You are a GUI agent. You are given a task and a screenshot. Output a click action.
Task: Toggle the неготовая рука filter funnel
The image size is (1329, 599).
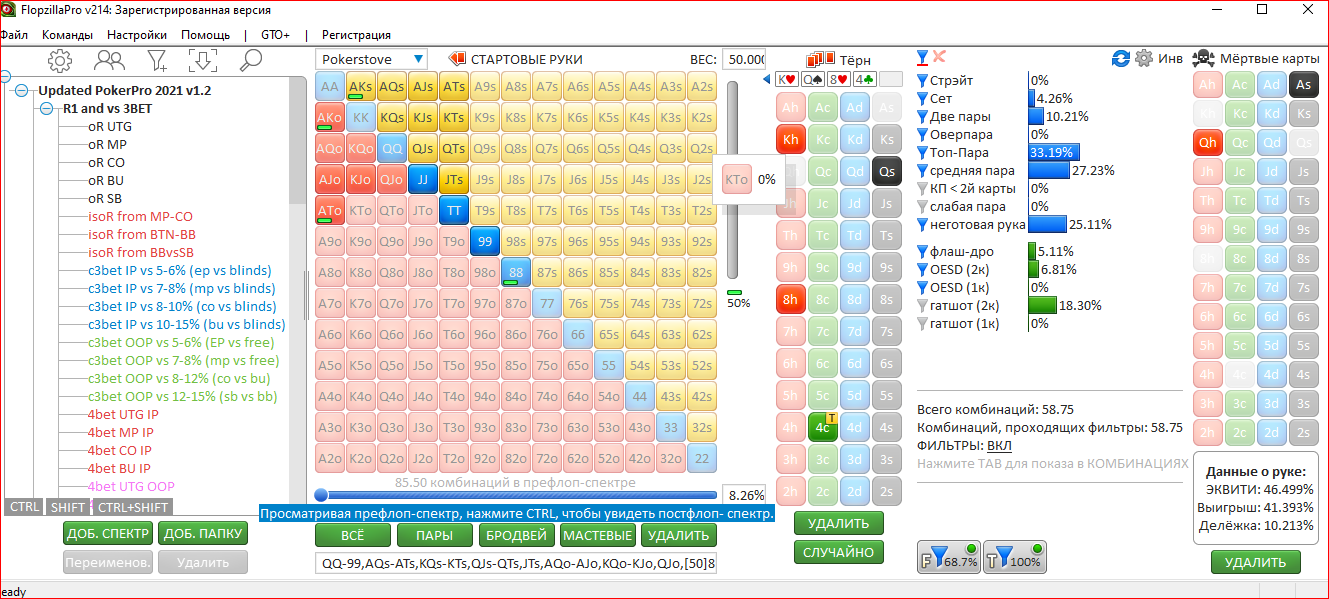click(923, 224)
